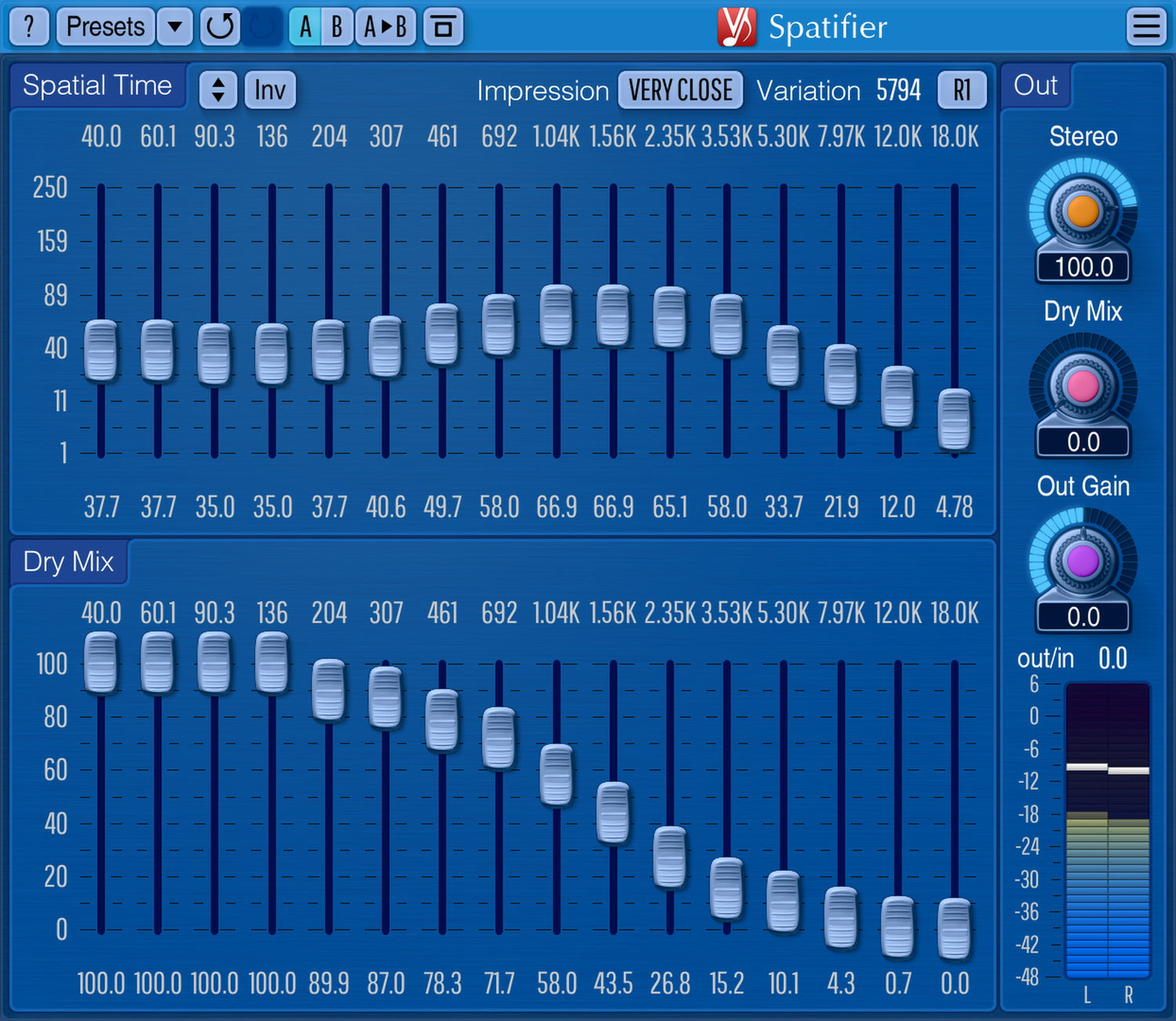Click the pink Dry Mix knob

[1083, 387]
